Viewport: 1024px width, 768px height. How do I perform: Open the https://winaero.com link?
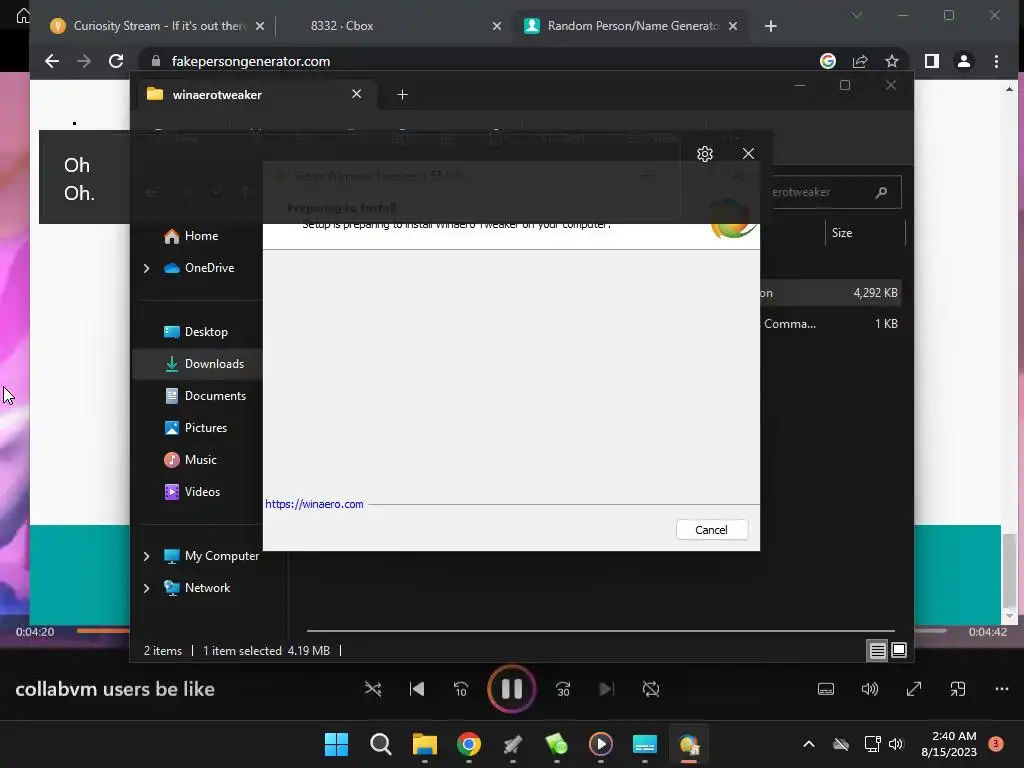(x=314, y=504)
